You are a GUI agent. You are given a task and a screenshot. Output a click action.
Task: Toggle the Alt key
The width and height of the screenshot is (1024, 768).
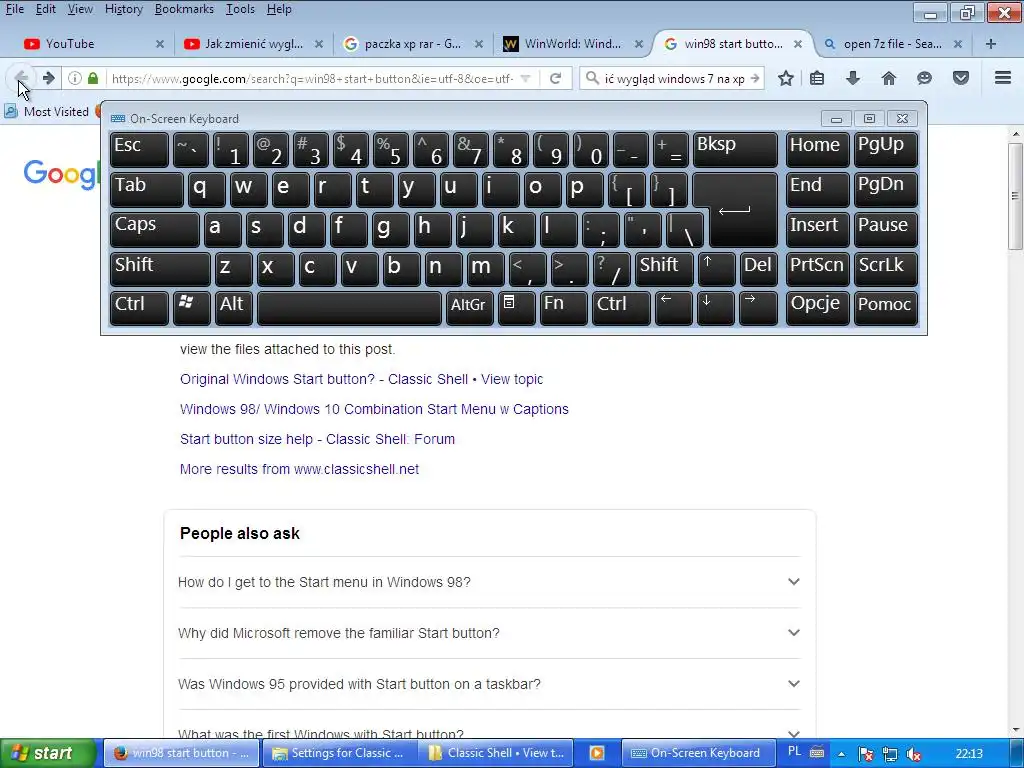tap(234, 308)
